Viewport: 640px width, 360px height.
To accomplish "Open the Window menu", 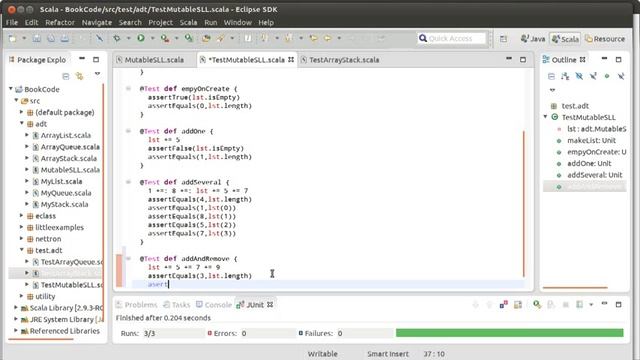I will pyautogui.click(x=238, y=22).
